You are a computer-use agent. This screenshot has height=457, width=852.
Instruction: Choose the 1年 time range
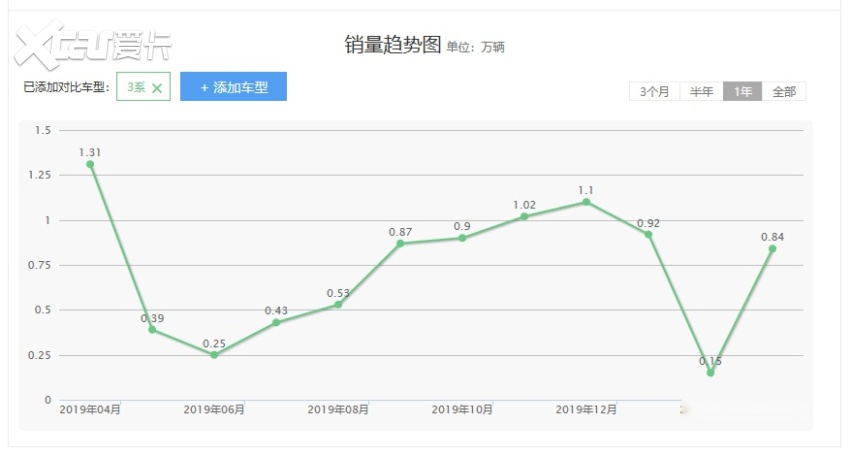tap(743, 92)
